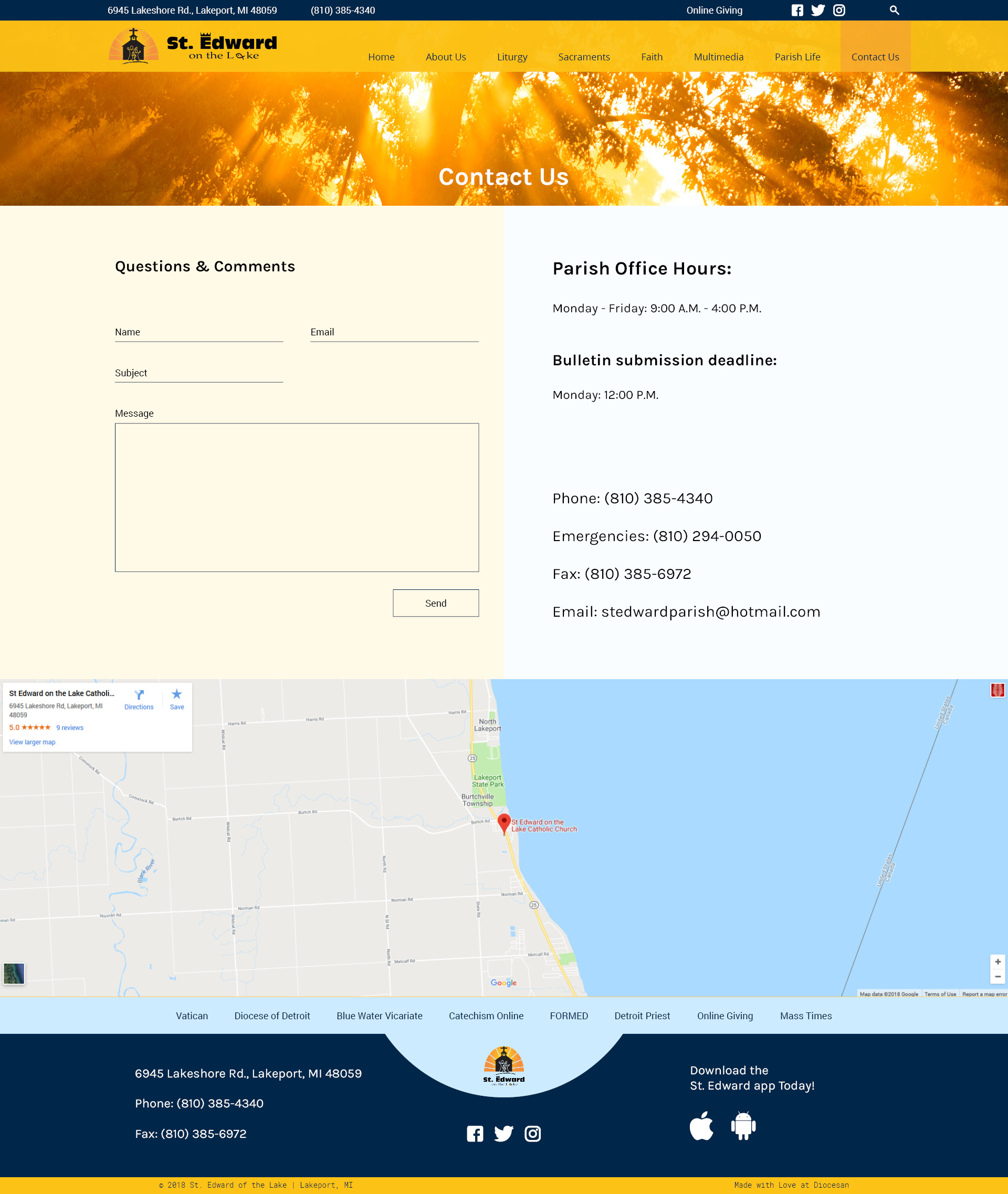Focus the Message text area
1008x1194 pixels.
(x=297, y=497)
